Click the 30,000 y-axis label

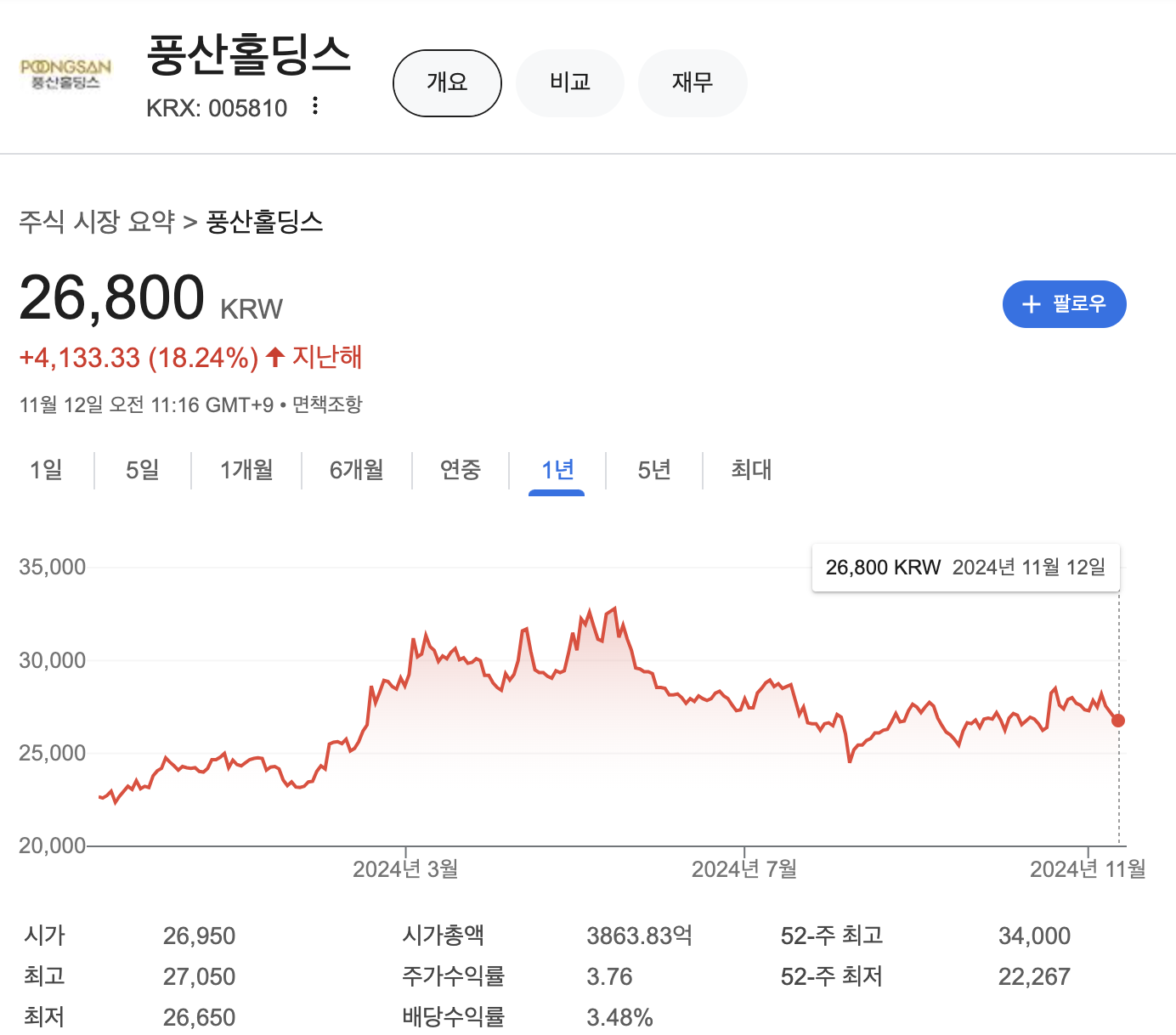53,660
